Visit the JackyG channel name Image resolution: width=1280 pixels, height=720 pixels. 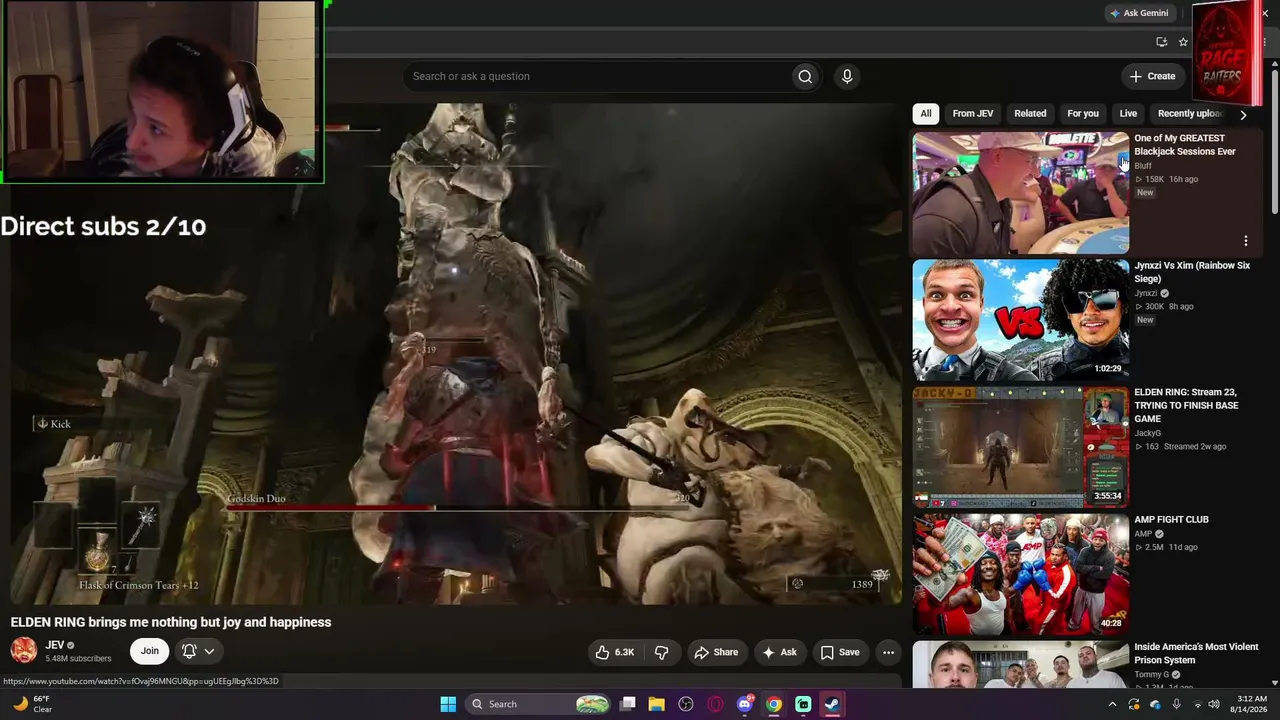(x=1147, y=433)
